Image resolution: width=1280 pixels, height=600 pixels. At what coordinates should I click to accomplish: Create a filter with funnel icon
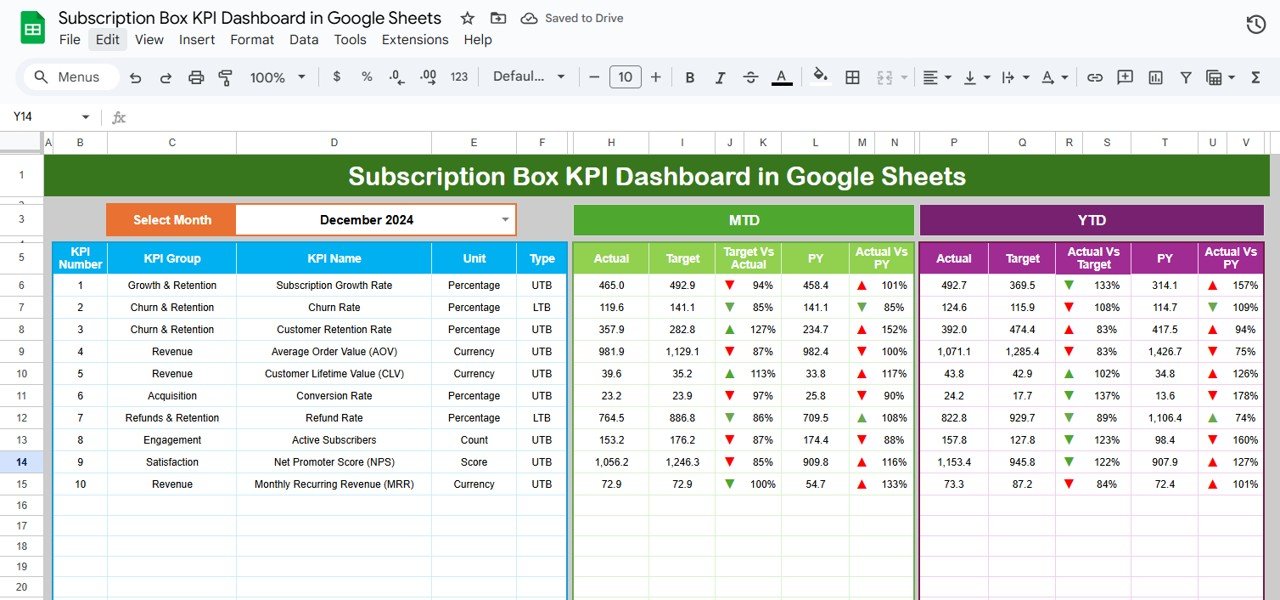coord(1186,77)
